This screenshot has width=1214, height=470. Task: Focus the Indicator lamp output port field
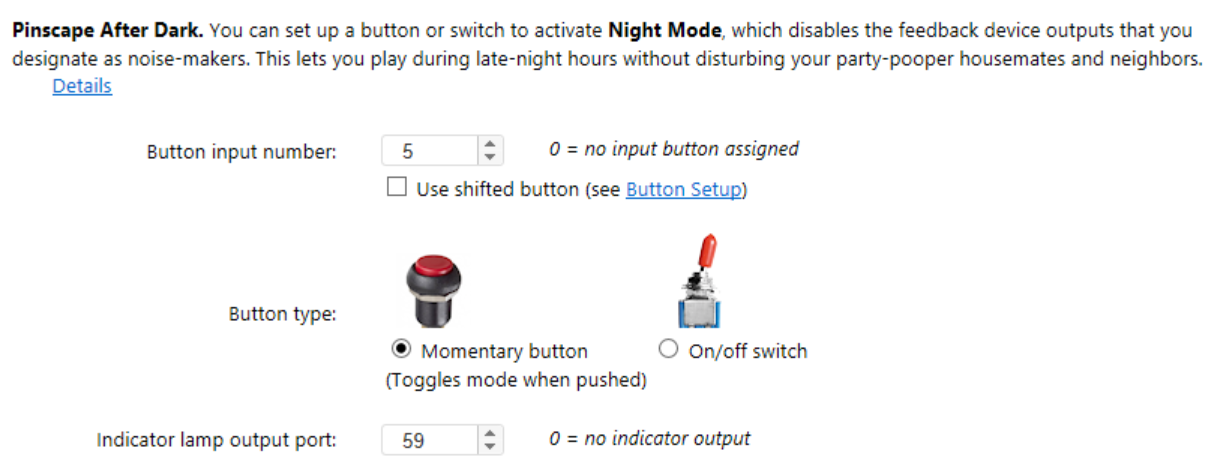[430, 439]
